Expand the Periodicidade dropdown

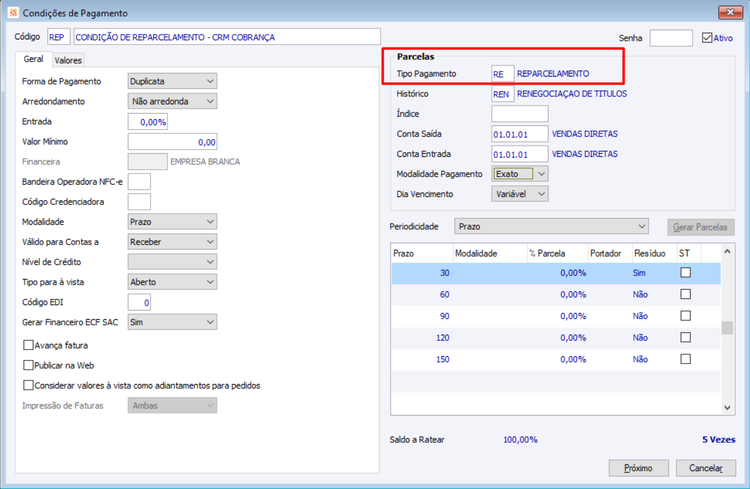coord(551,226)
